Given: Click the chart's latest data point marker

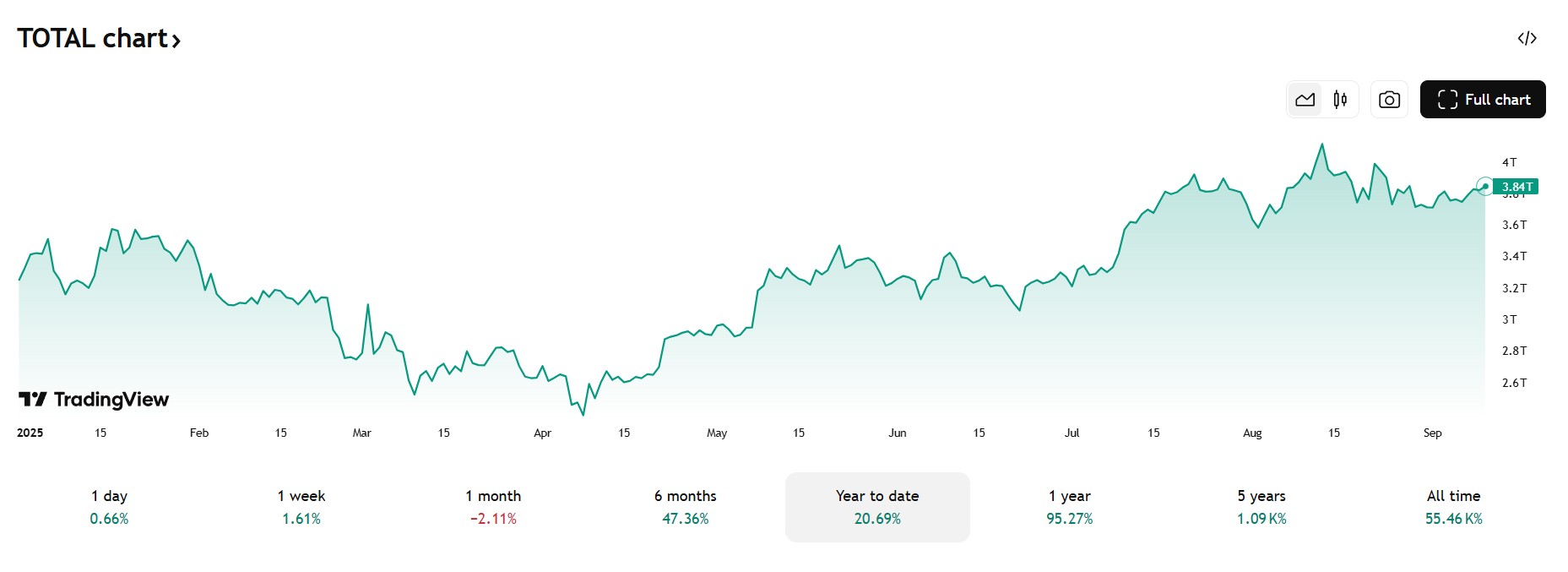Looking at the screenshot, I should pyautogui.click(x=1485, y=187).
